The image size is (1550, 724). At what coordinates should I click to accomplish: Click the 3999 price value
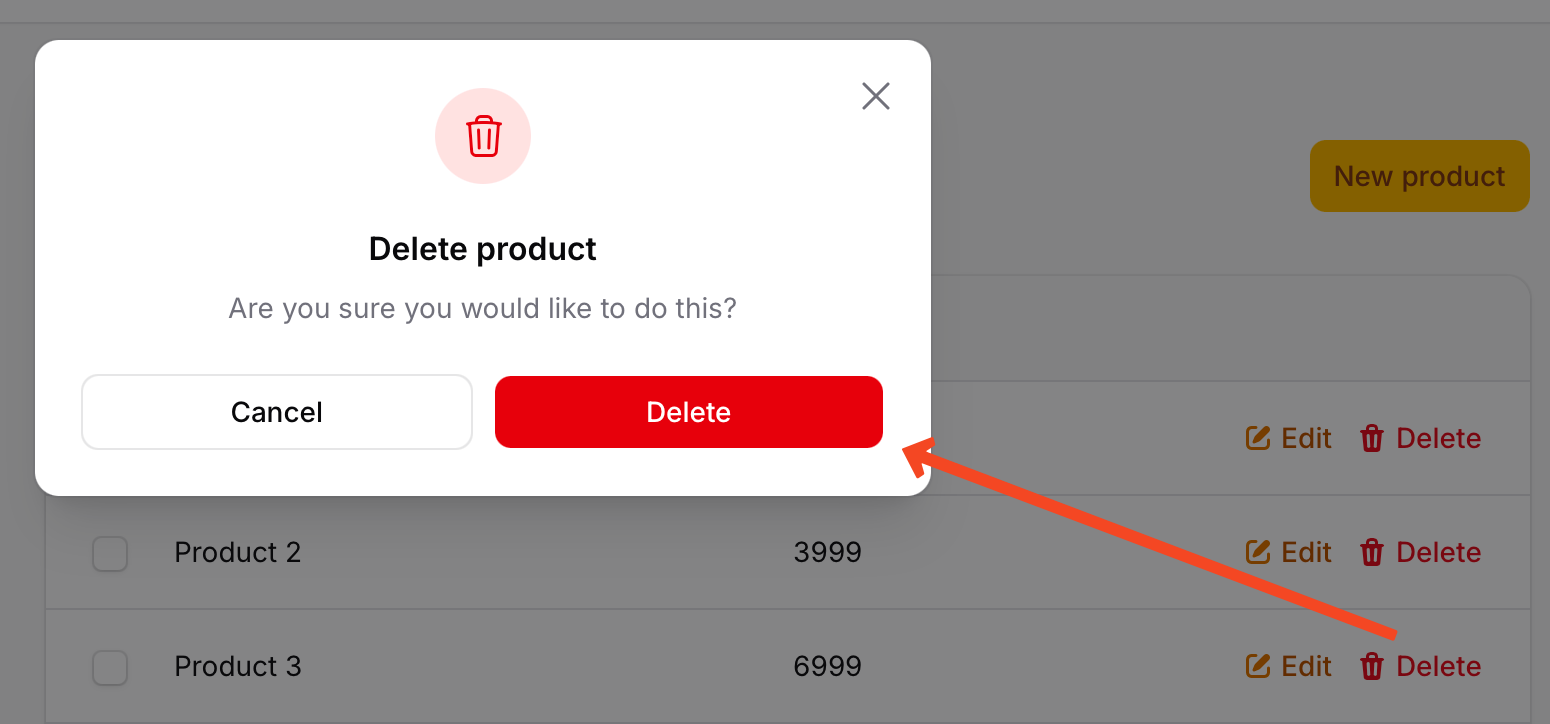tap(828, 552)
